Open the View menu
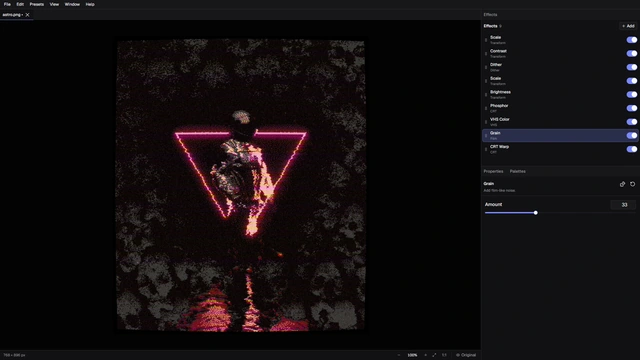The width and height of the screenshot is (640, 360). 54,4
